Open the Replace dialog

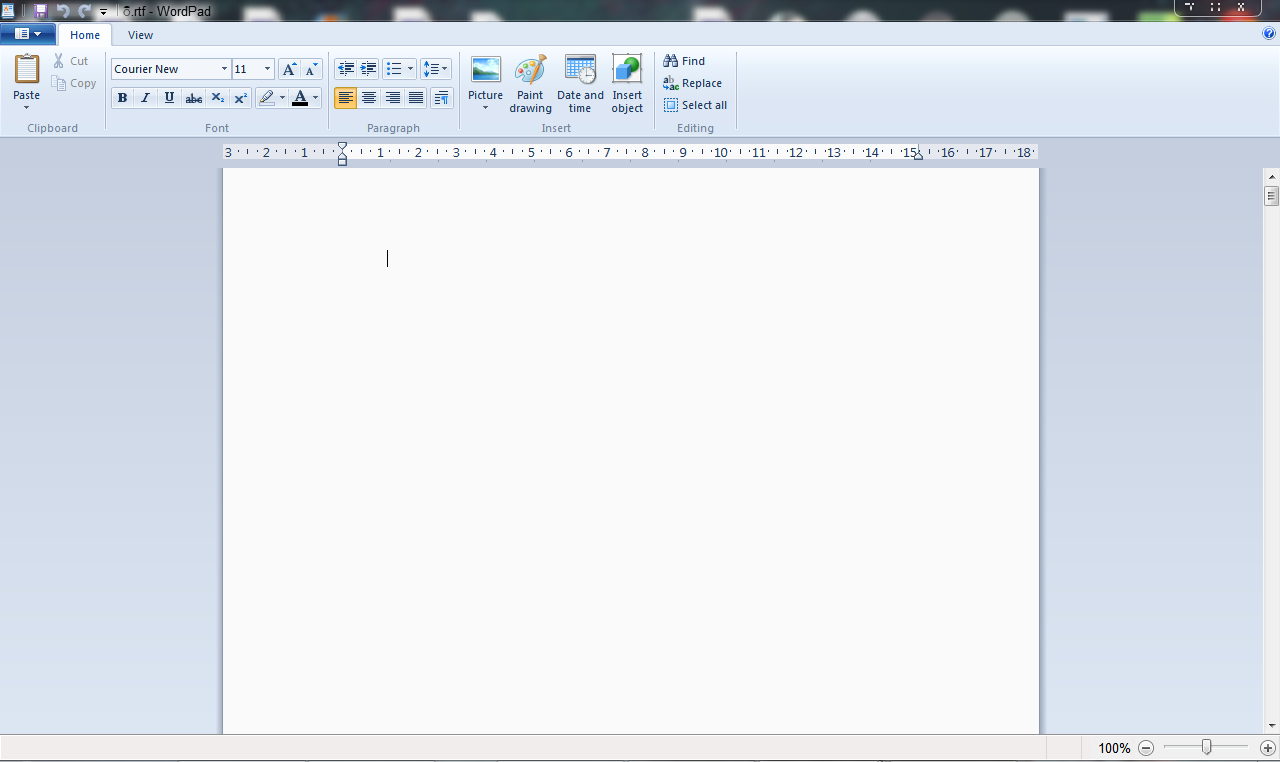pos(693,83)
